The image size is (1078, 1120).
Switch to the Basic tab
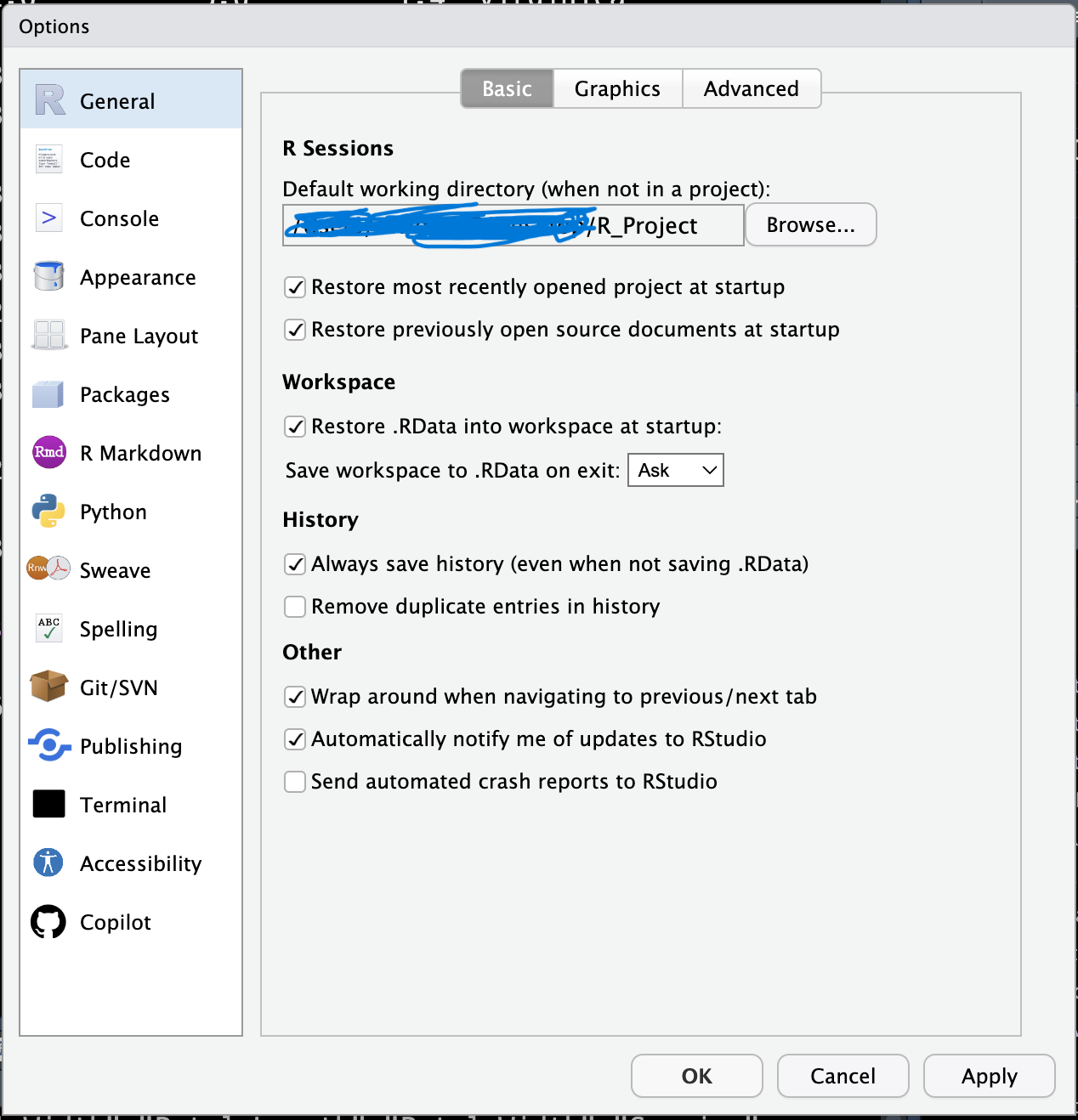pyautogui.click(x=508, y=88)
